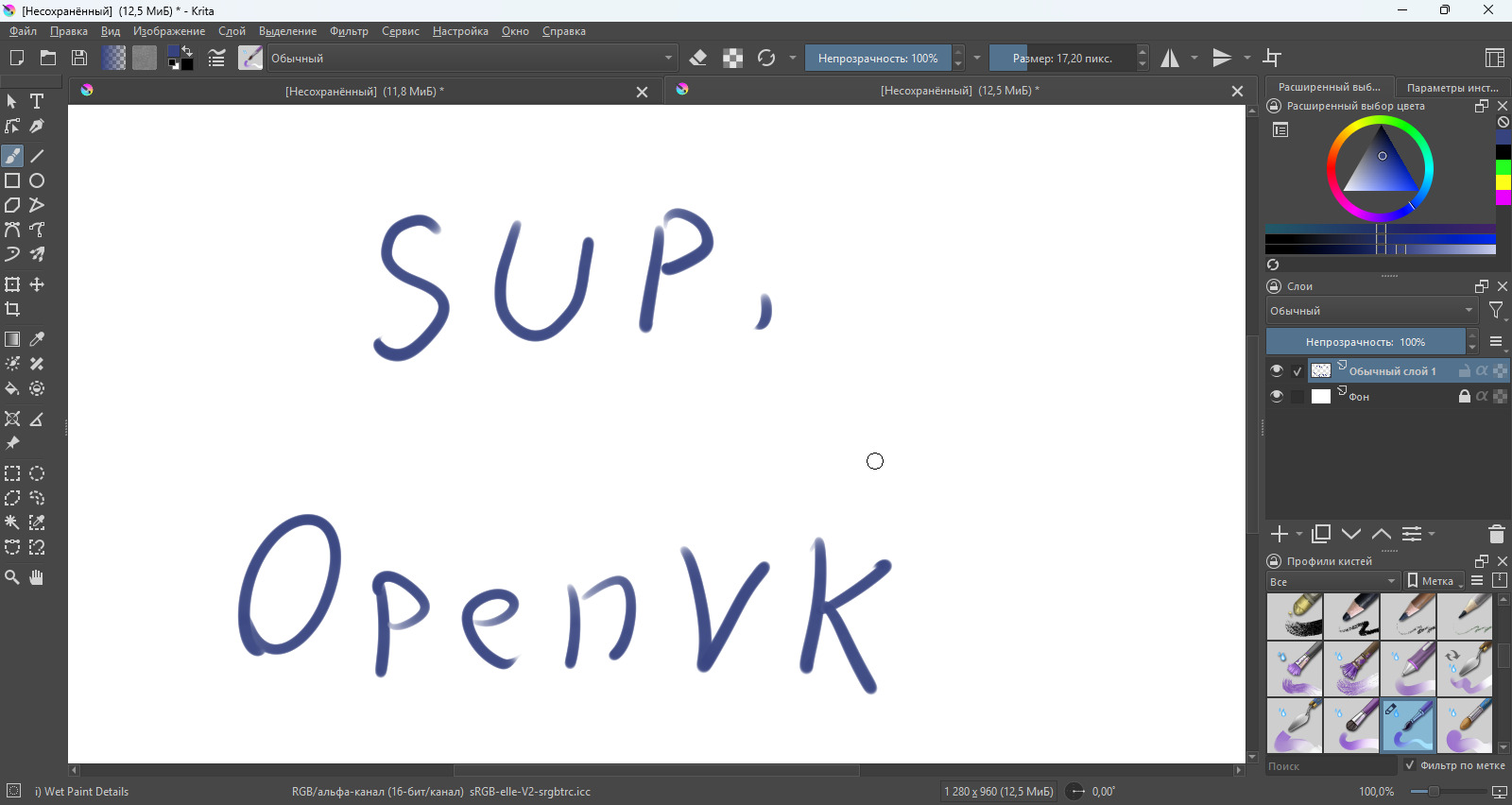Open the layer filter funnel menu
Image resolution: width=1512 pixels, height=805 pixels.
[1497, 311]
